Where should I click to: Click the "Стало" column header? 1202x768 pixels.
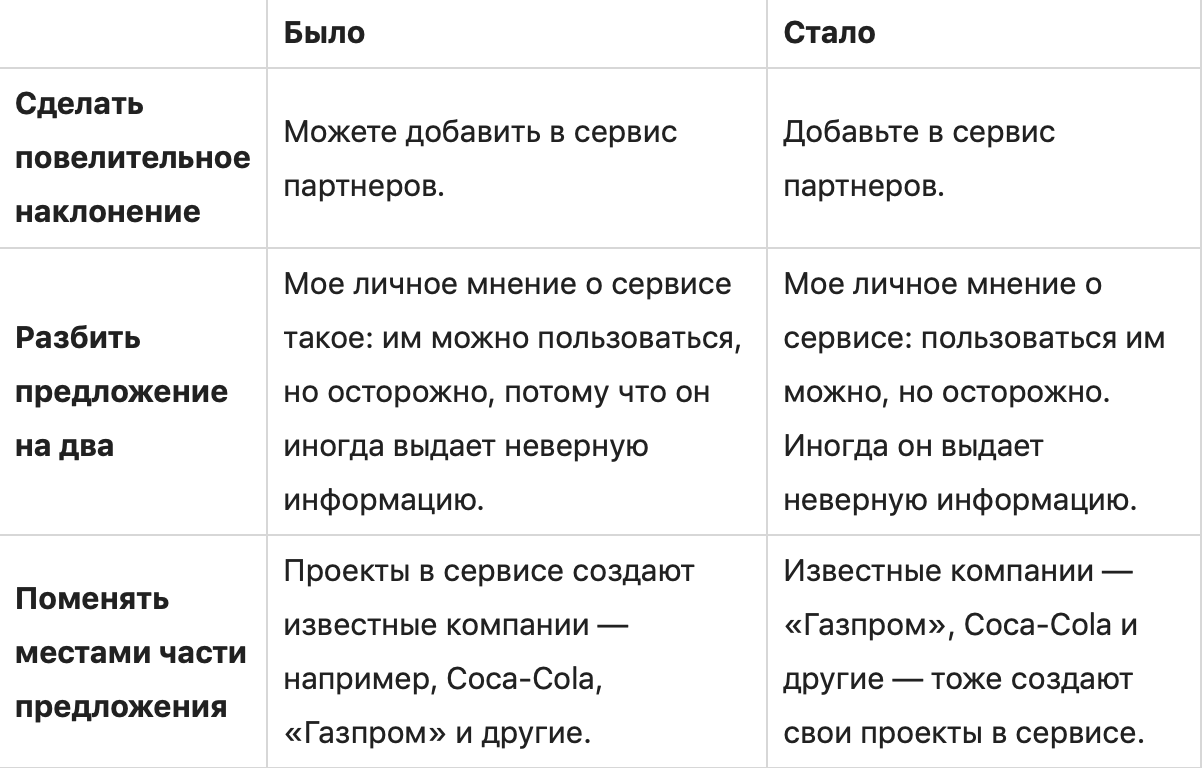[829, 33]
